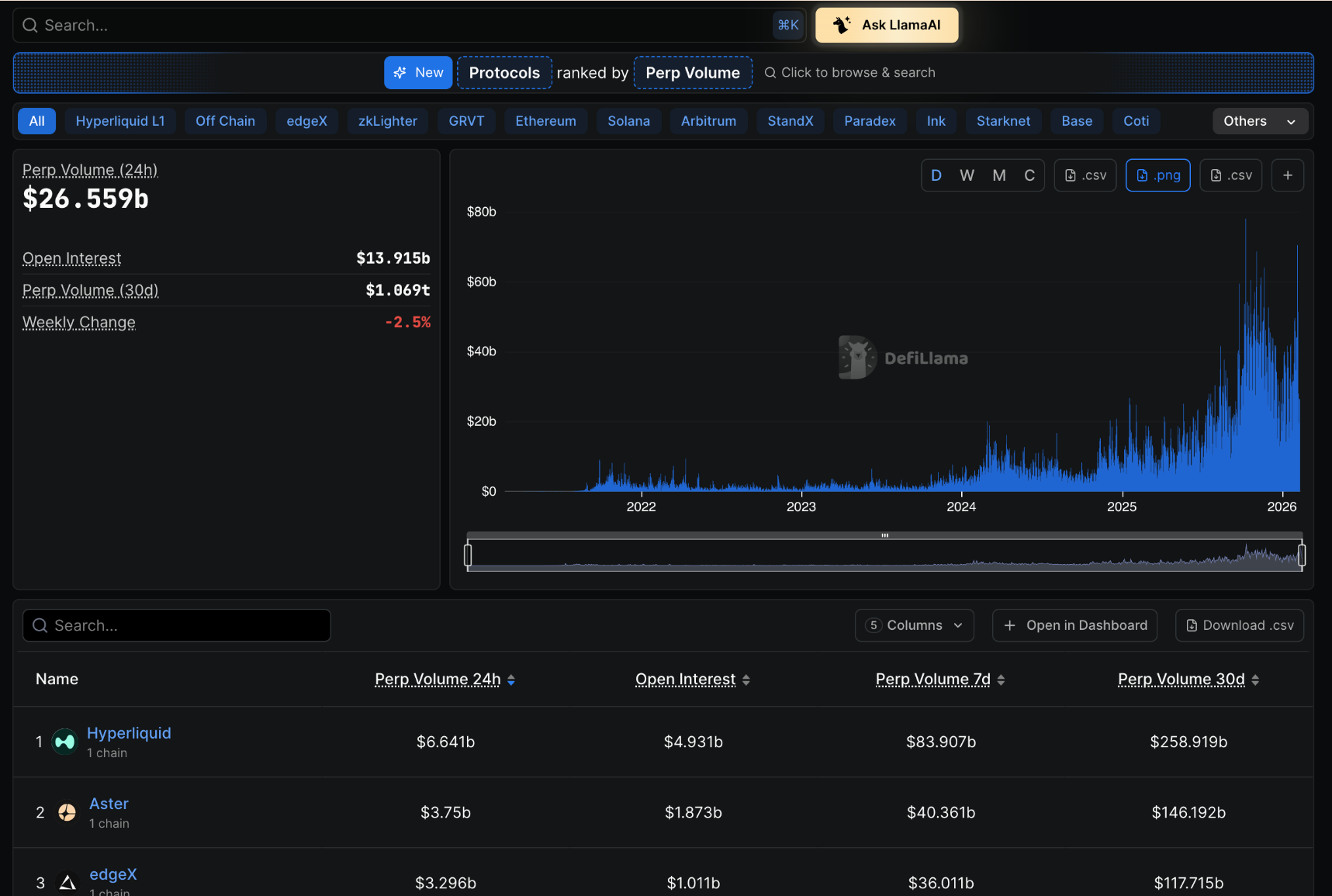Select the Solana chain filter

pos(628,121)
